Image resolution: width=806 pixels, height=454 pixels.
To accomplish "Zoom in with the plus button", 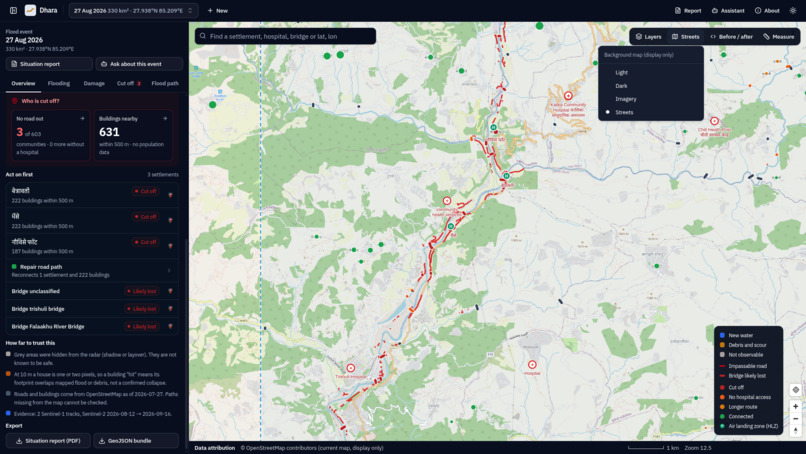I will pyautogui.click(x=795, y=406).
